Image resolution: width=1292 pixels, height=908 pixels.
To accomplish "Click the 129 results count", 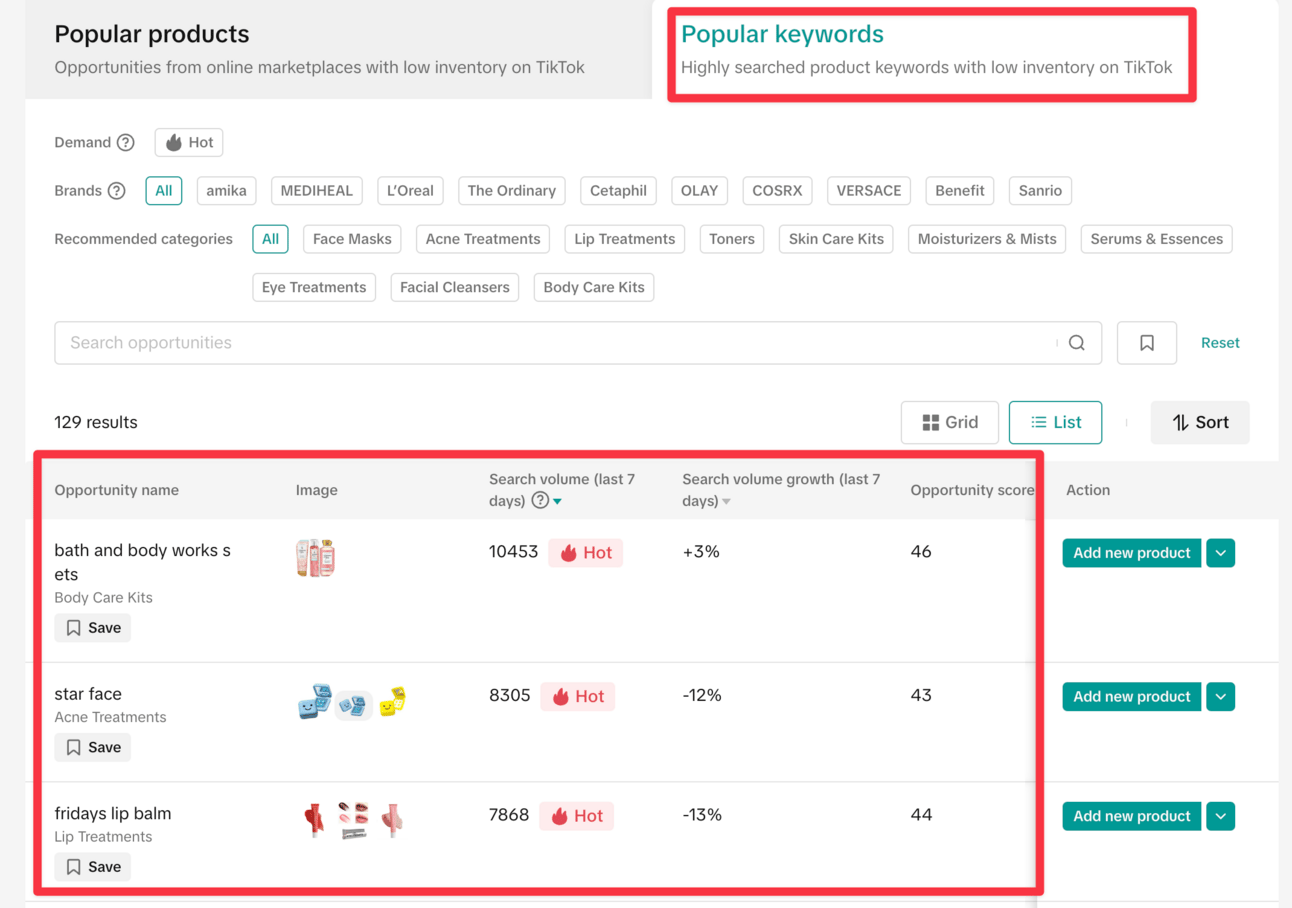I will (96, 422).
